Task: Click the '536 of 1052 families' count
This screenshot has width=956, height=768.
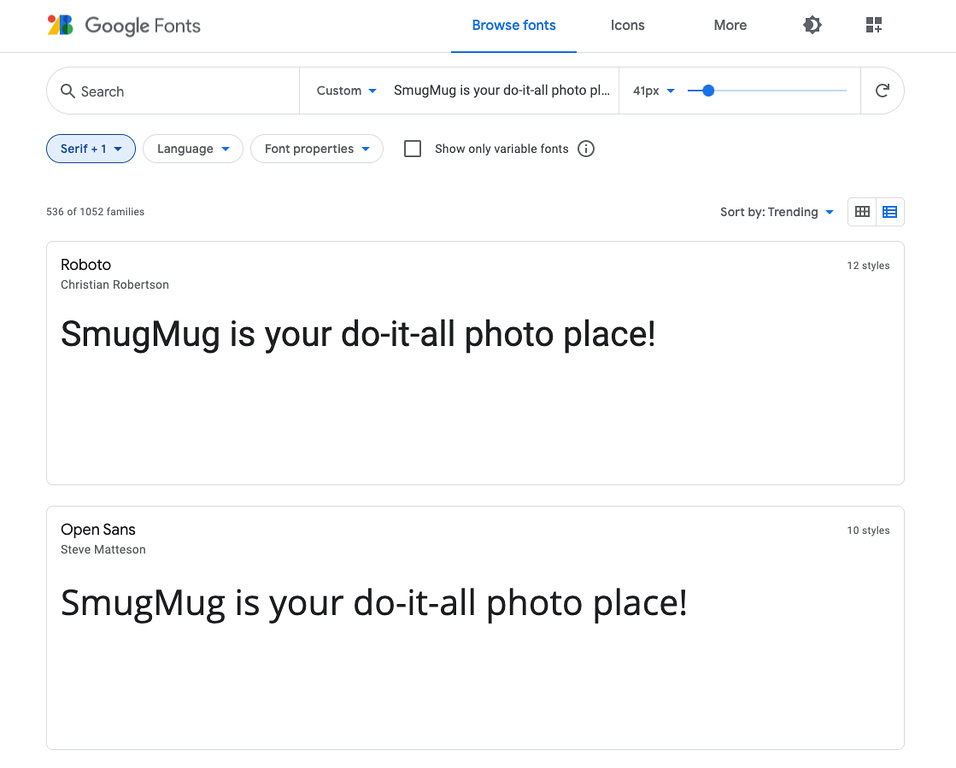Action: click(x=95, y=212)
